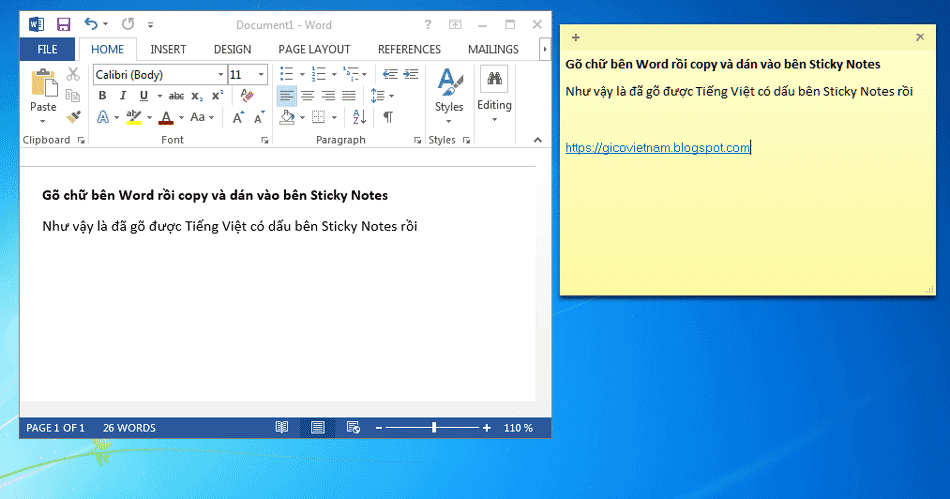The image size is (950, 499).
Task: Toggle Justify paragraph alignment
Action: coord(349,96)
